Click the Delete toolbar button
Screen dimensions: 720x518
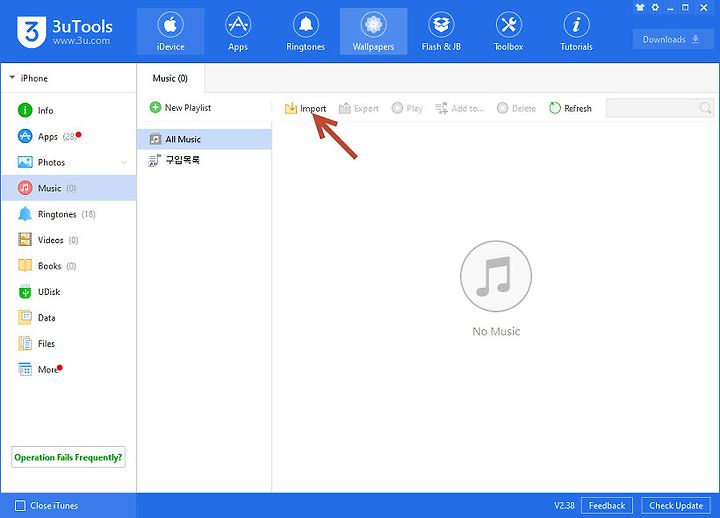click(517, 108)
